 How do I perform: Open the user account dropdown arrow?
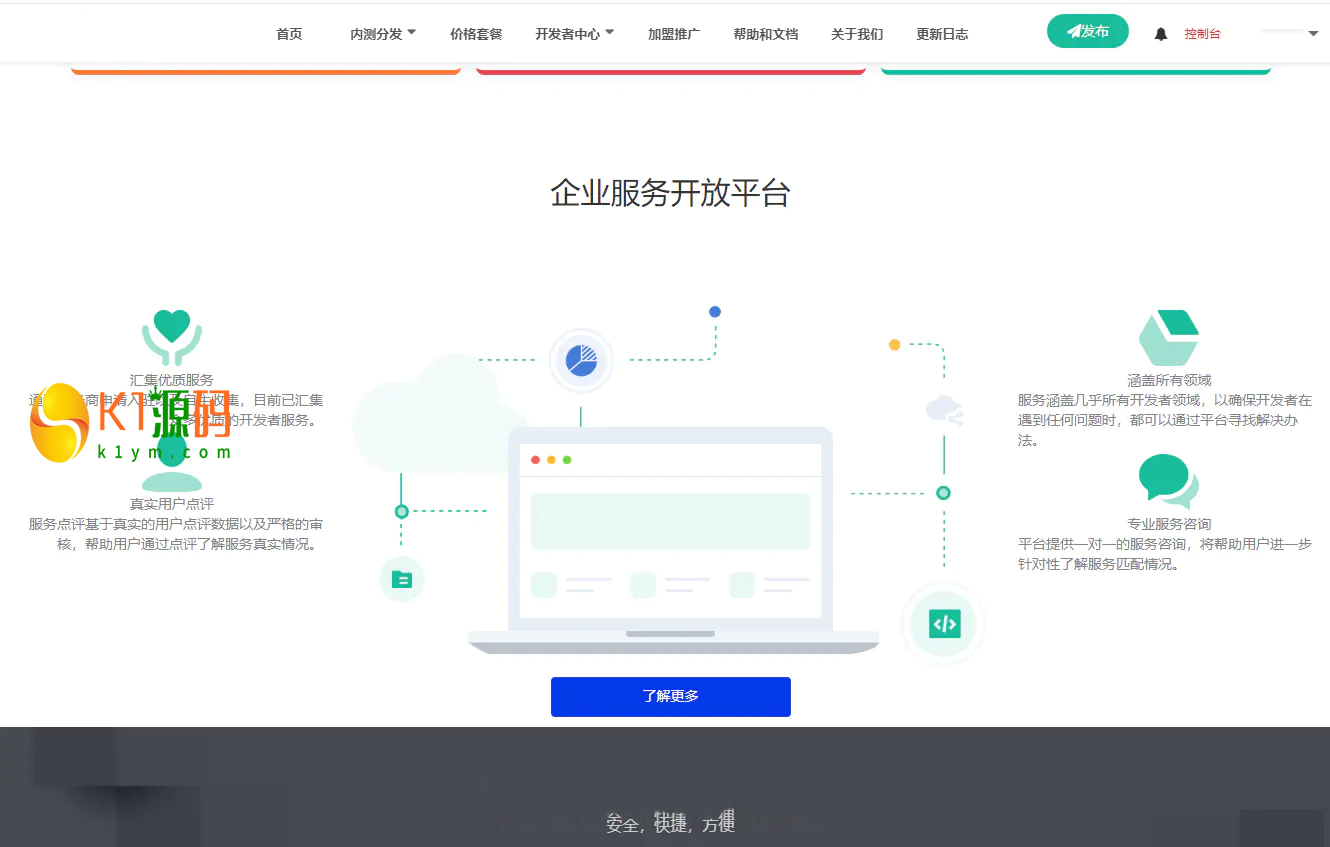click(1313, 34)
